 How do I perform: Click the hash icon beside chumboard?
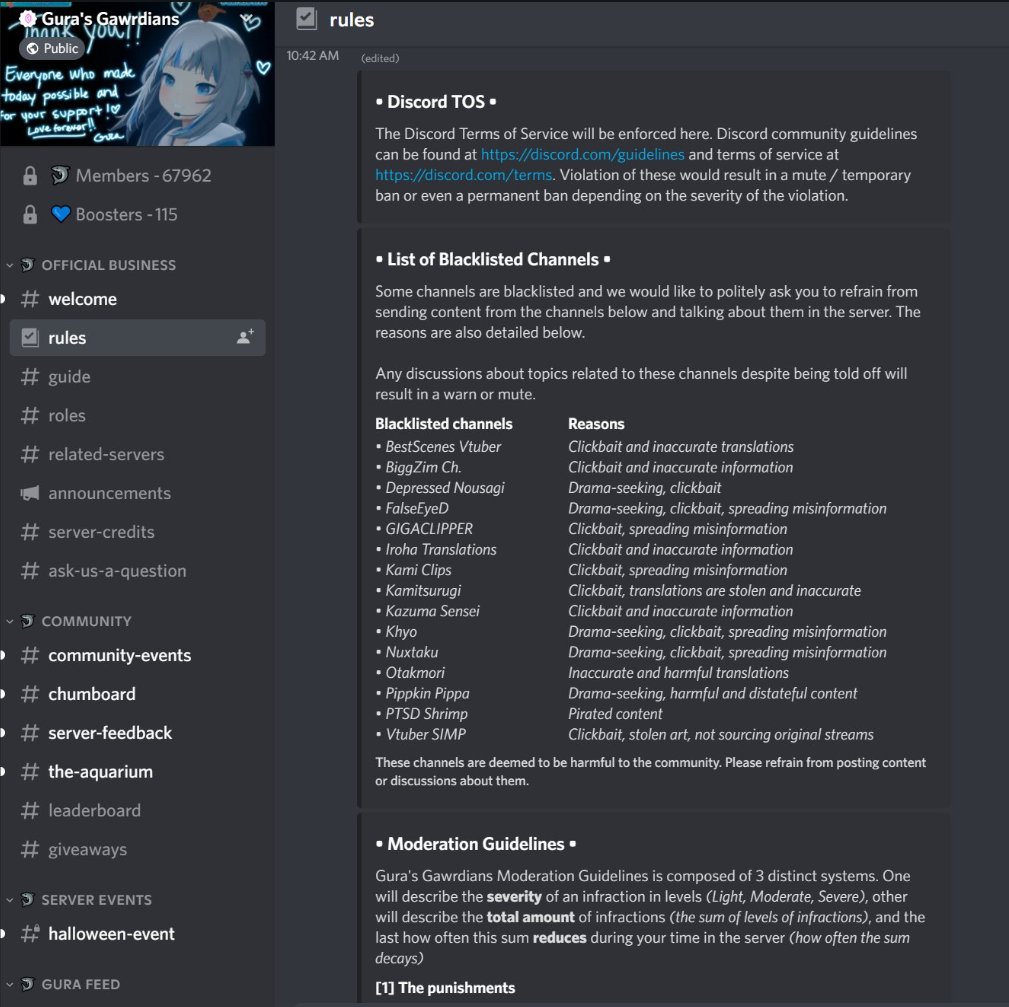pos(30,694)
